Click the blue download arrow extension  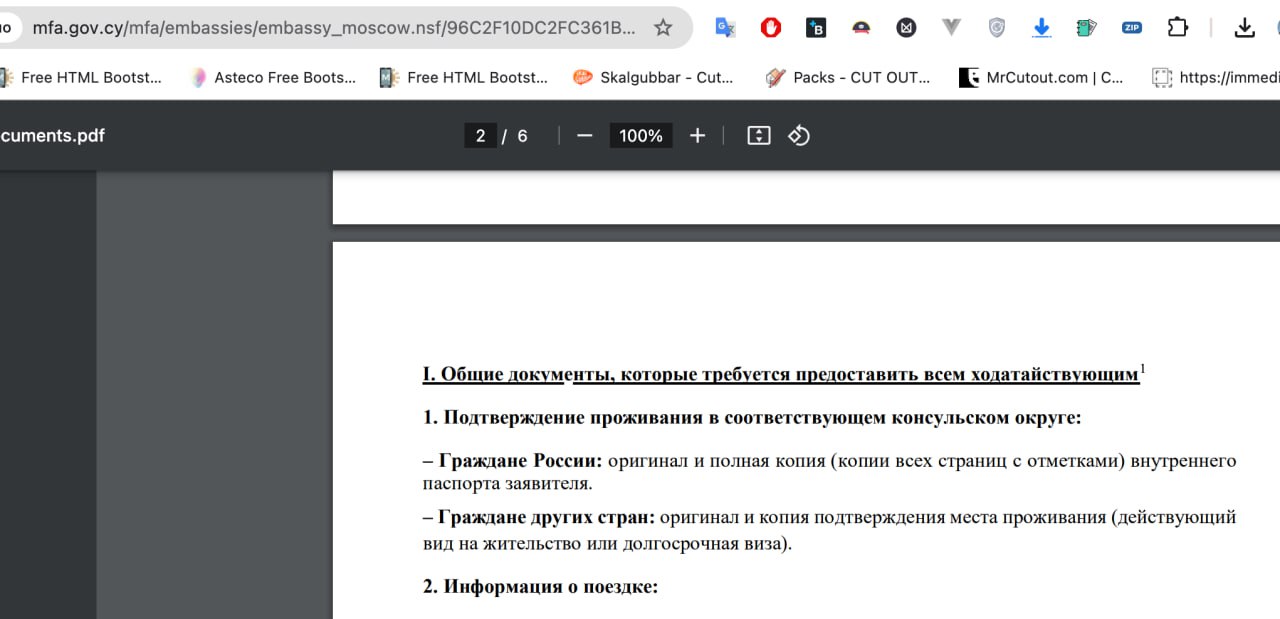point(1042,28)
